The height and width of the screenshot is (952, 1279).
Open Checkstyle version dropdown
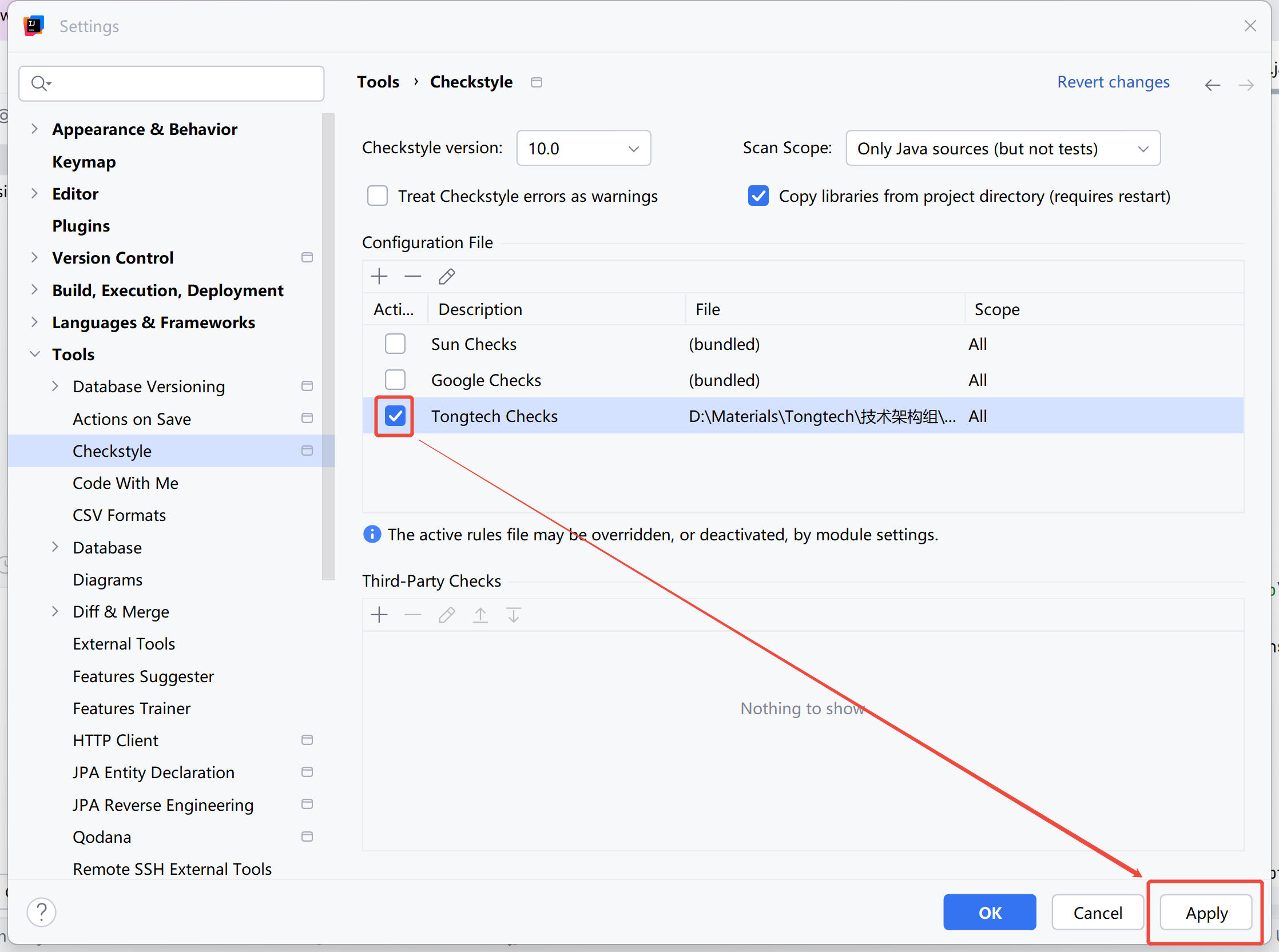pyautogui.click(x=583, y=149)
